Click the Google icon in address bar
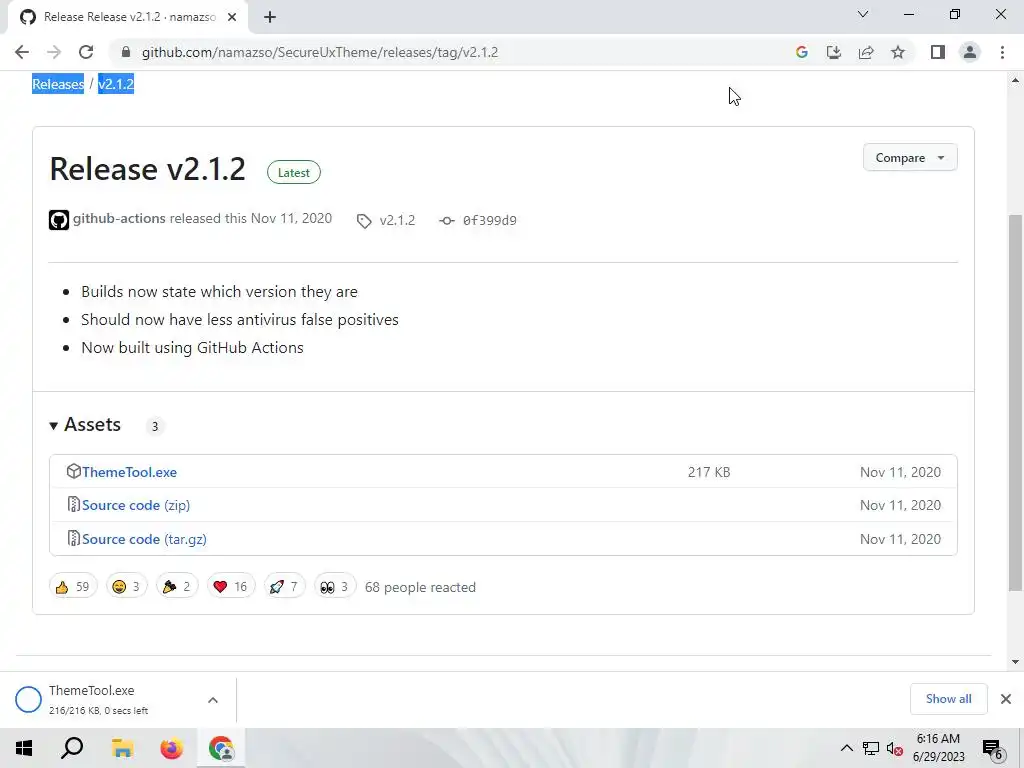Image resolution: width=1024 pixels, height=768 pixels. coord(801,52)
